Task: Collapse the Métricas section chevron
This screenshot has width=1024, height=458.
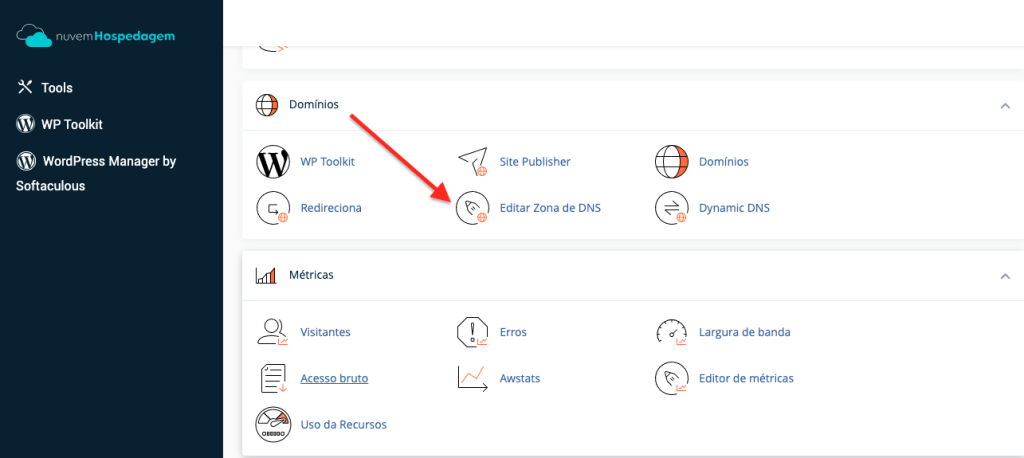Action: 1005,276
